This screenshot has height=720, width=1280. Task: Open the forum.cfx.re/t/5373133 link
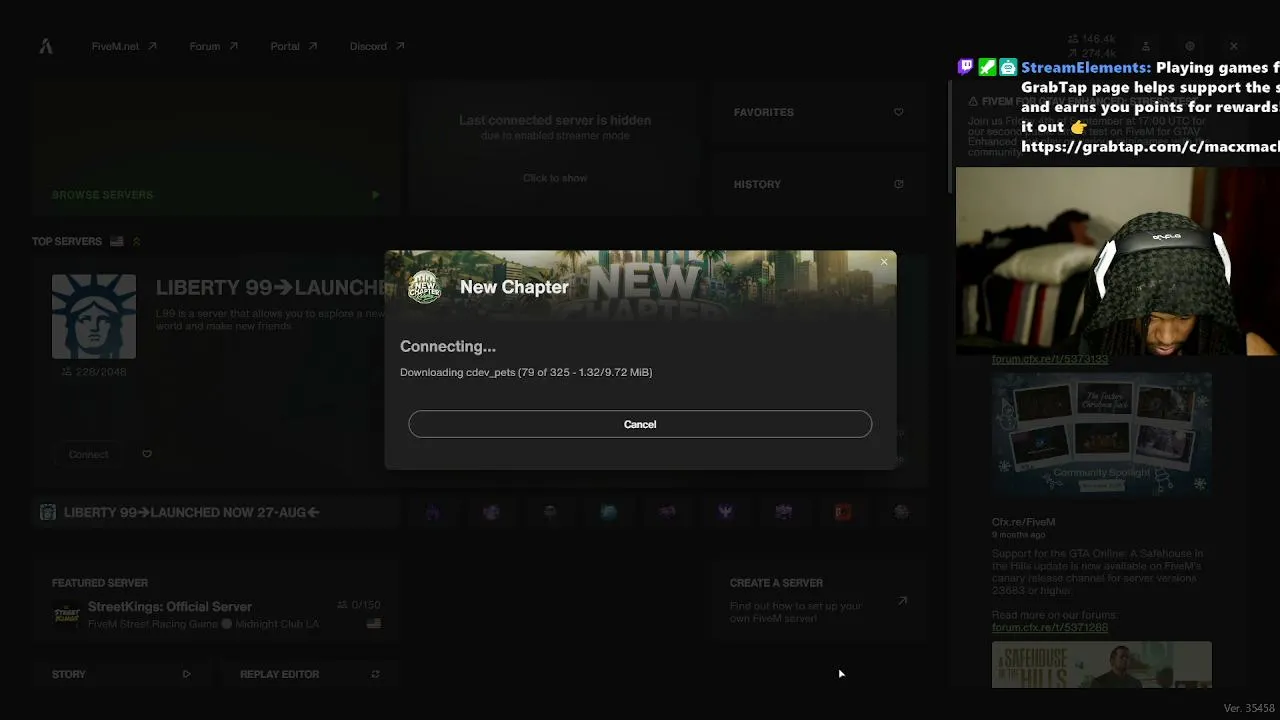[x=1050, y=359]
